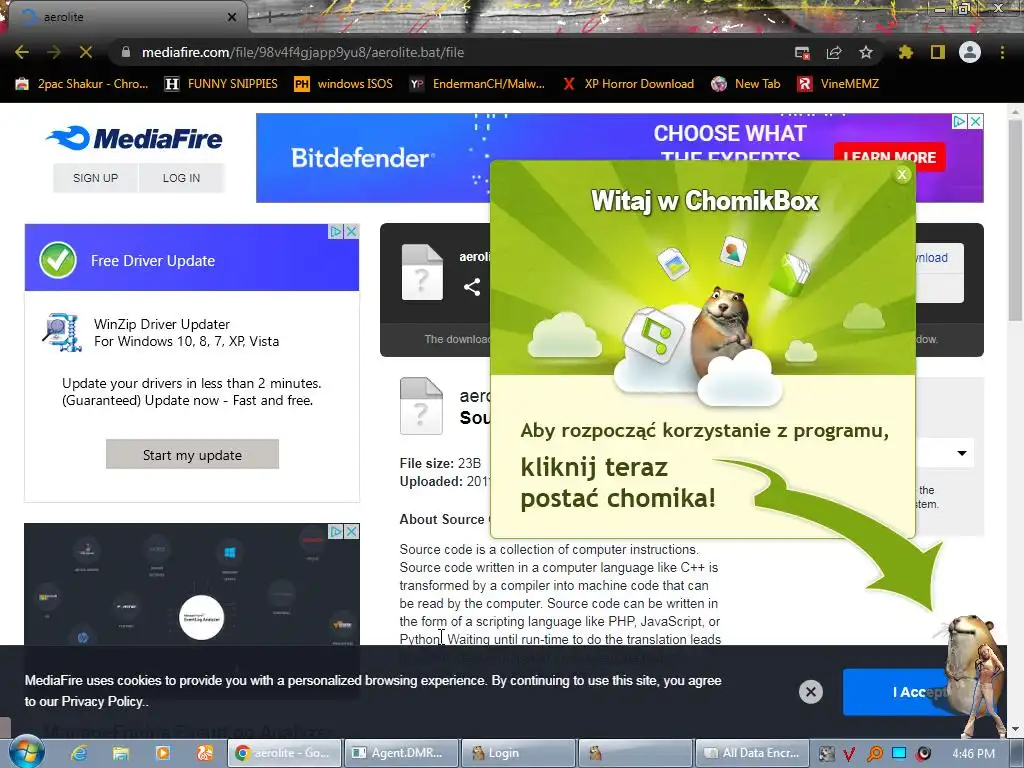Click the page's vertical scrollbar thumb
This screenshot has width=1024, height=768.
pos(1016,219)
